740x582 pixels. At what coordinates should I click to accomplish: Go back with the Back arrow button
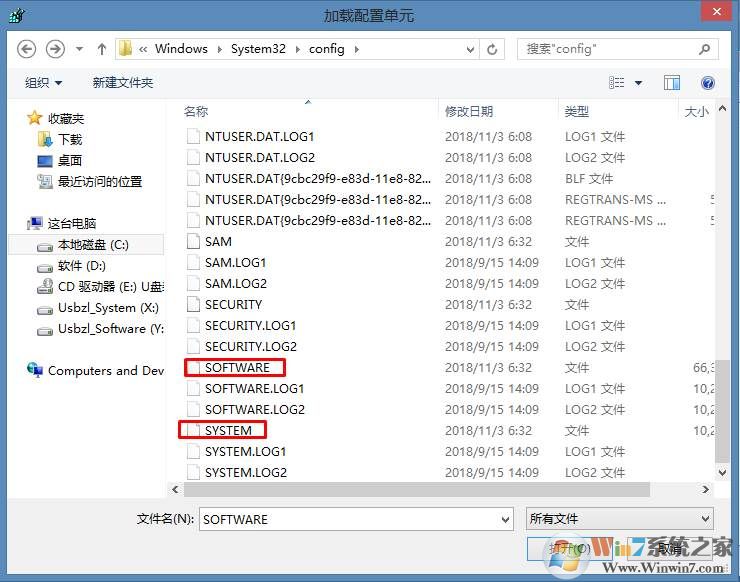point(26,49)
